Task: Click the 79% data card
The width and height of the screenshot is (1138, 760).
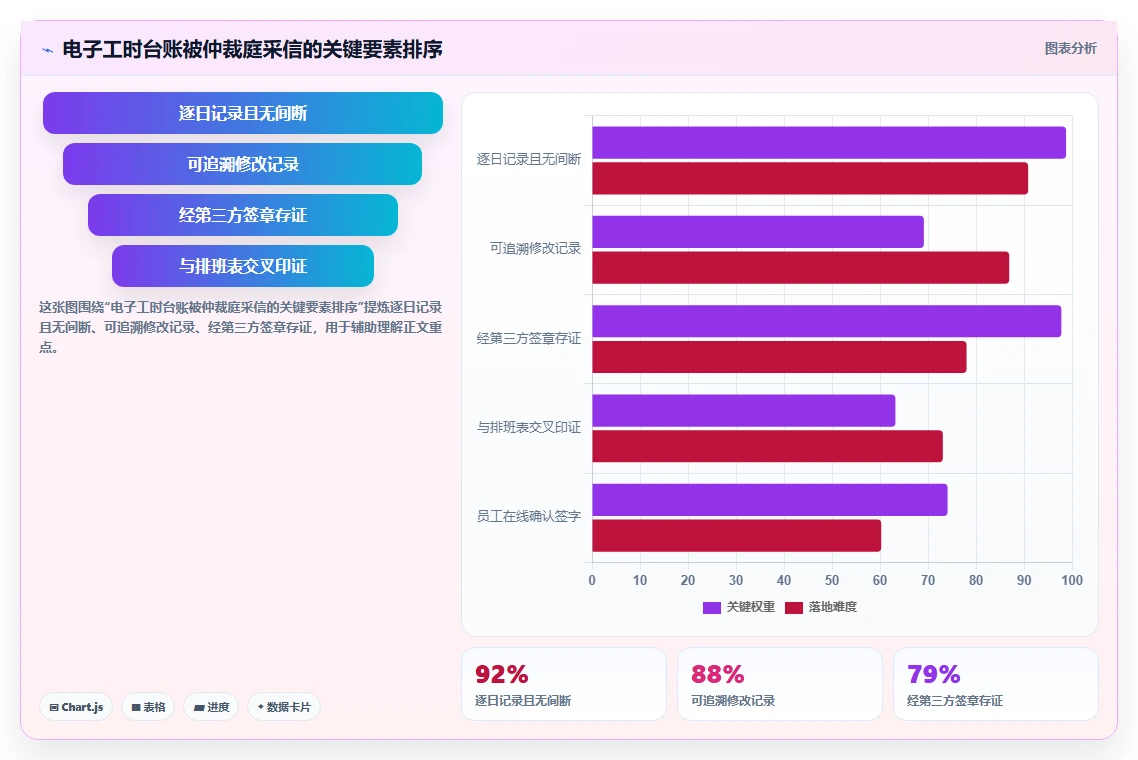Action: pyautogui.click(x=996, y=684)
